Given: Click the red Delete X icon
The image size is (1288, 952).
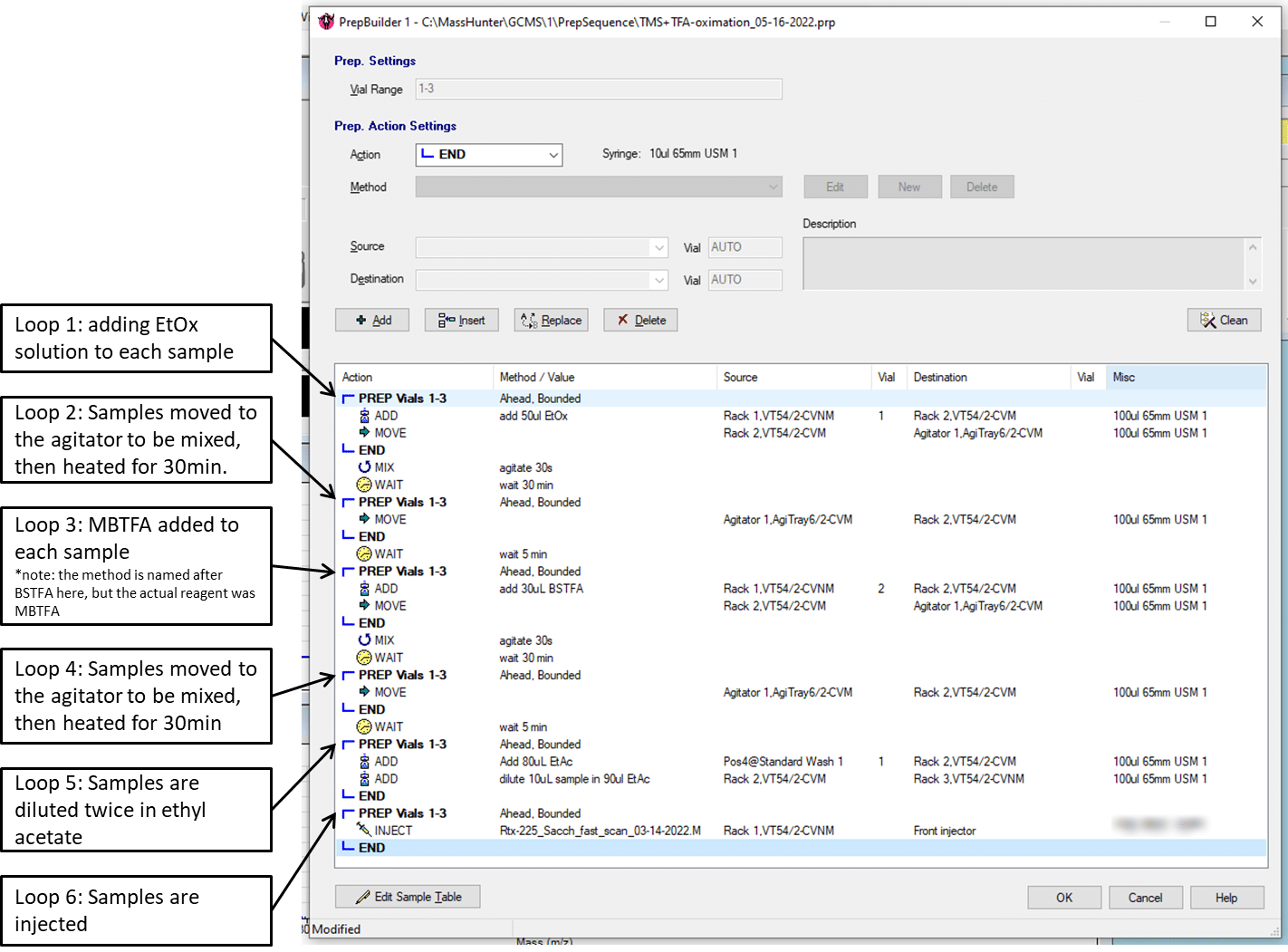Looking at the screenshot, I should tap(623, 320).
